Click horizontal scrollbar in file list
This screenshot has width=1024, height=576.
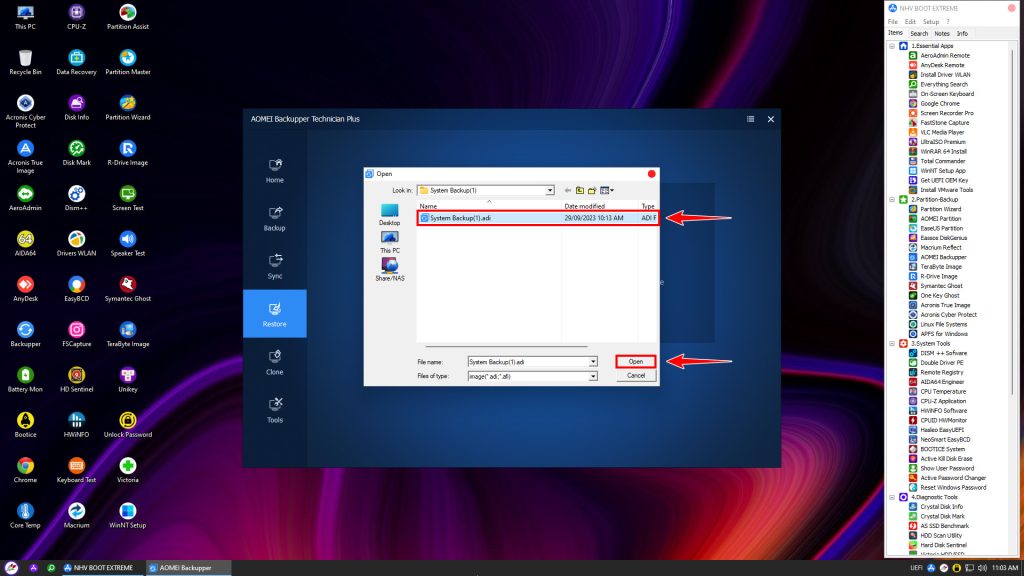point(506,346)
